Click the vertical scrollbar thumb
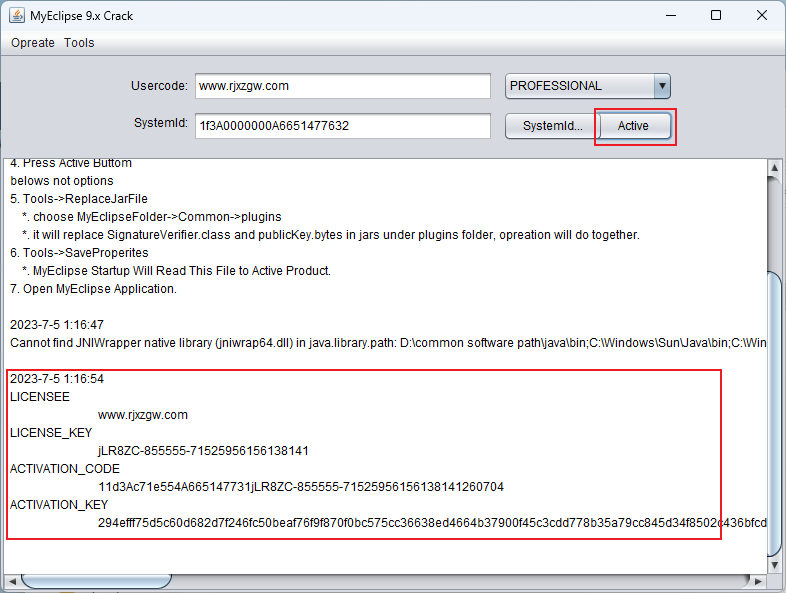This screenshot has height=593, width=786. pyautogui.click(x=774, y=414)
